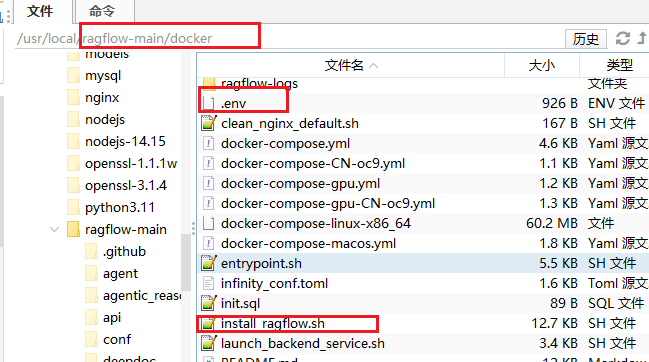Click the 926 B size cell
This screenshot has height=362, width=649.
pyautogui.click(x=560, y=103)
